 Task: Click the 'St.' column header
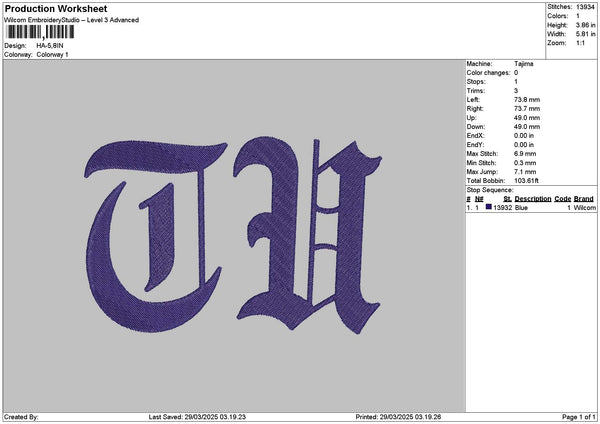507,199
